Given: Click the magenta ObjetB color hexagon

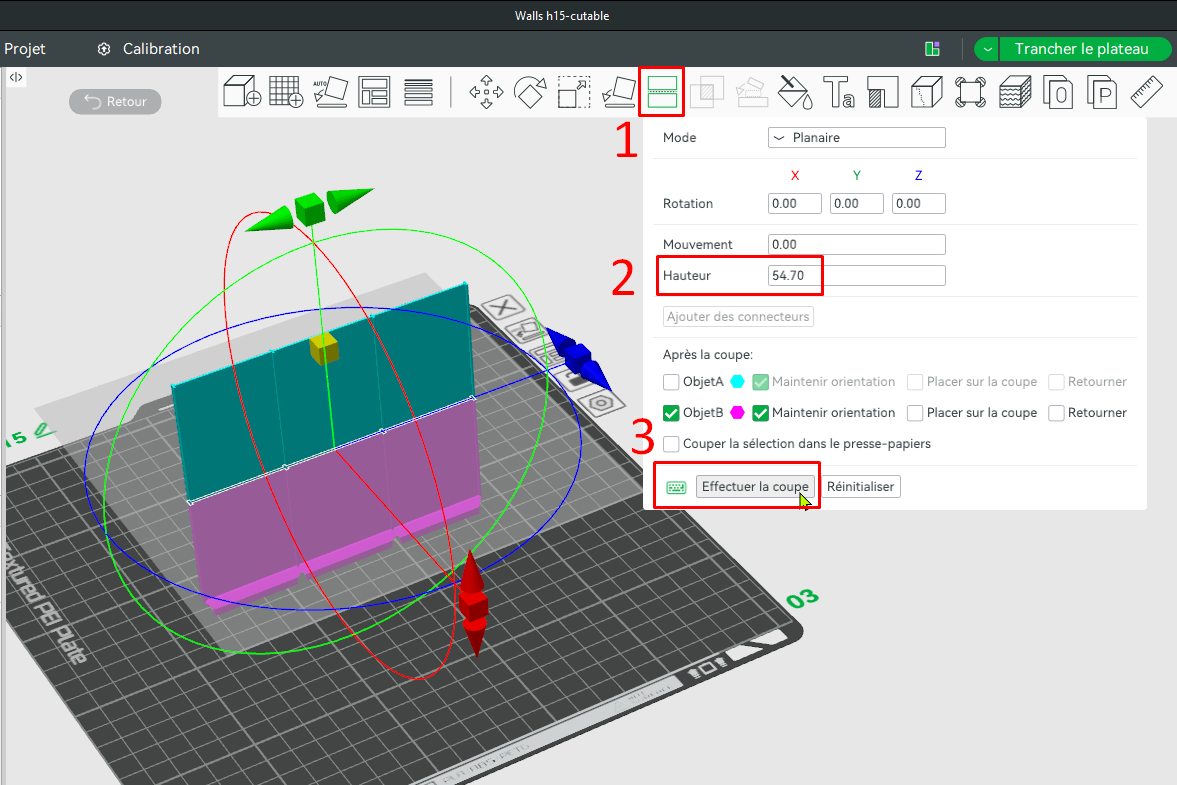Looking at the screenshot, I should point(737,413).
